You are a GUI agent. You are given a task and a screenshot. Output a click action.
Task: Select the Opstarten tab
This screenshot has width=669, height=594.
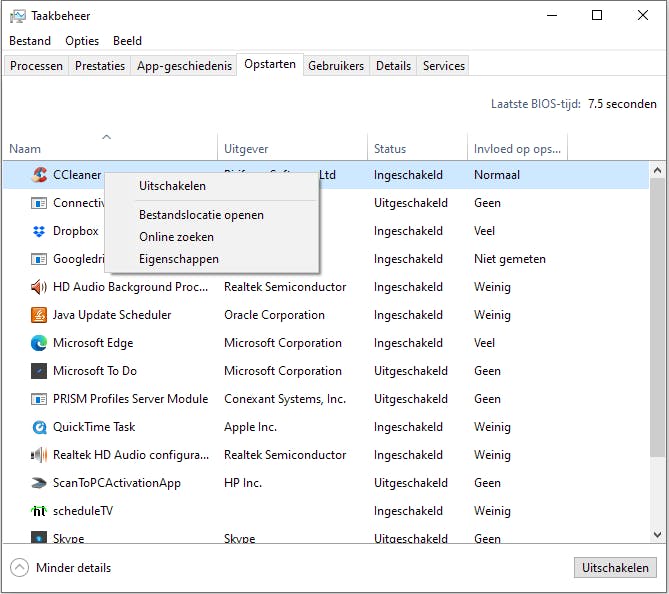270,64
